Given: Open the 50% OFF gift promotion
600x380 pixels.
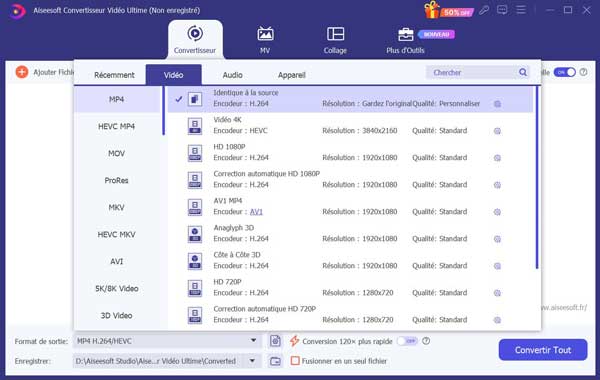Looking at the screenshot, I should [x=448, y=10].
